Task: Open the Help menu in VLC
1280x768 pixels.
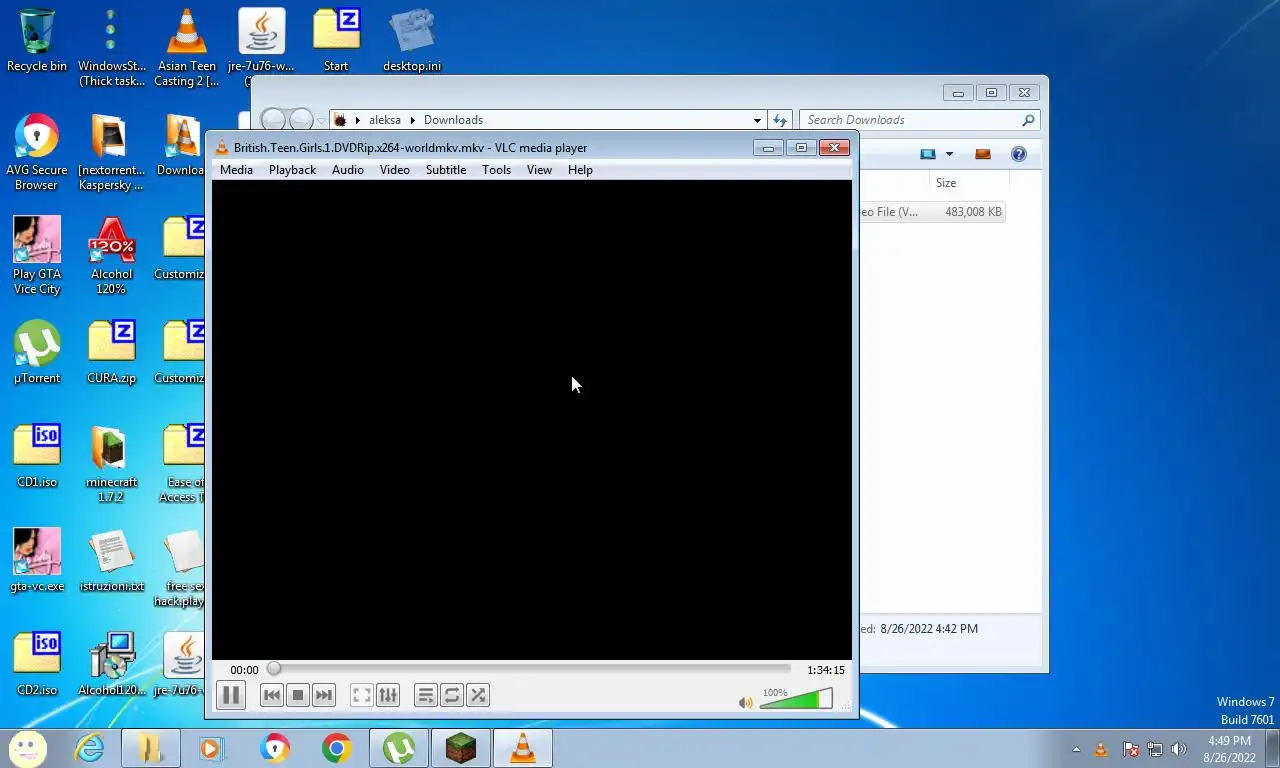Action: pos(580,170)
